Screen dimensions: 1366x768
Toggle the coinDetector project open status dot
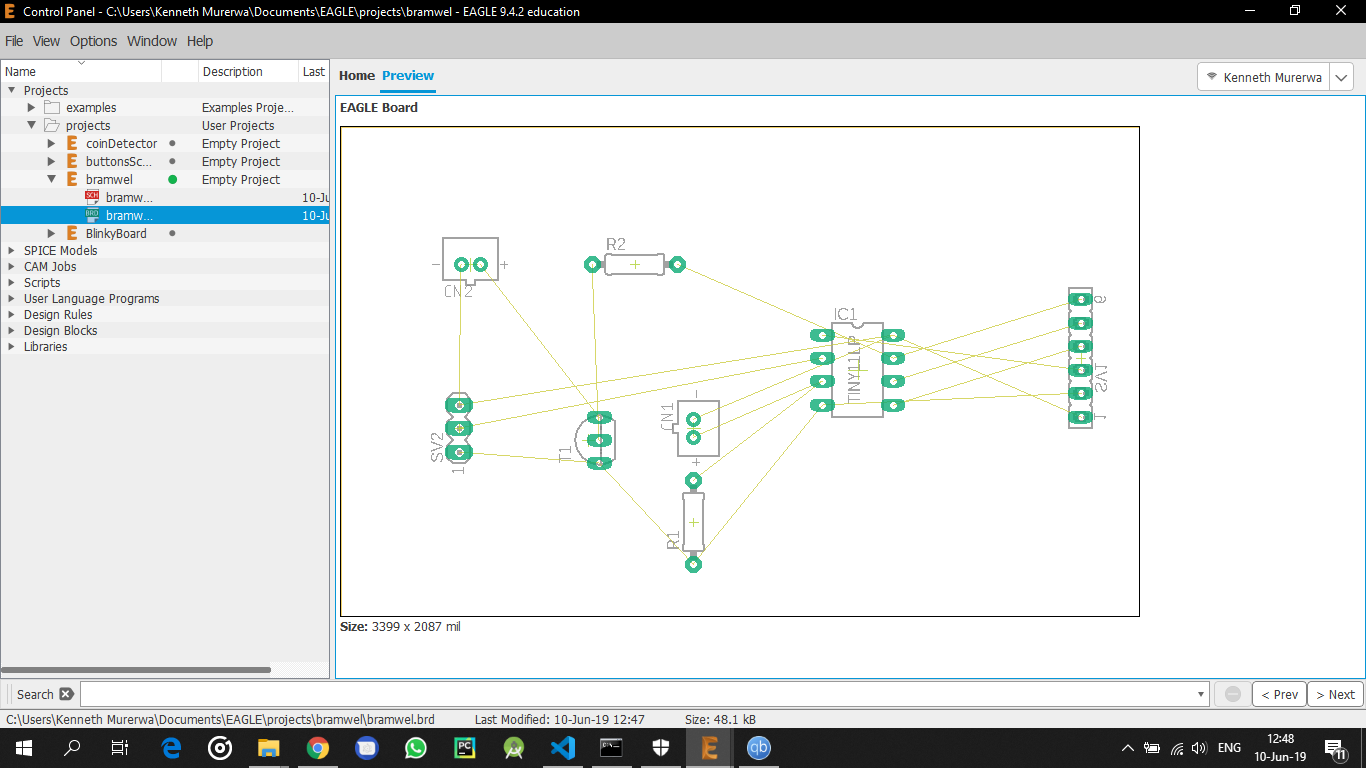(x=172, y=143)
